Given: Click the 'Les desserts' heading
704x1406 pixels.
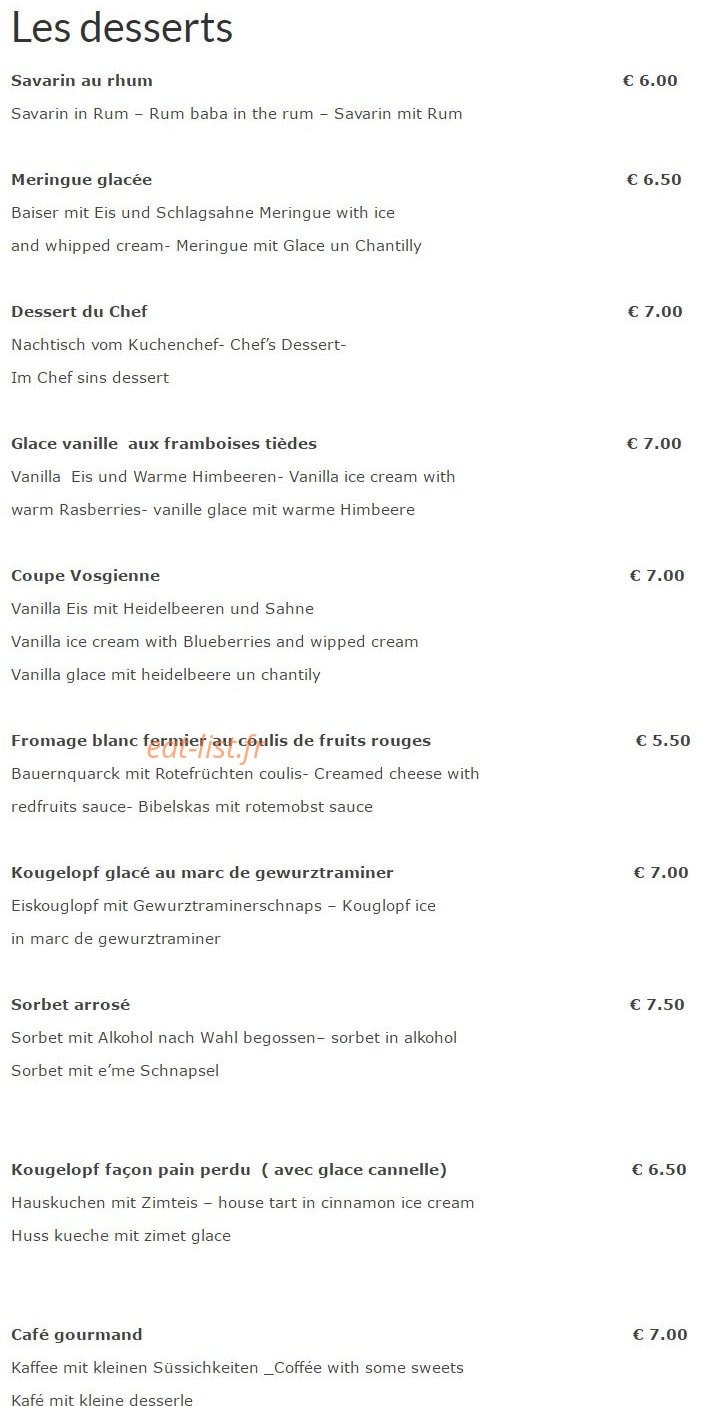Looking at the screenshot, I should (x=122, y=28).
